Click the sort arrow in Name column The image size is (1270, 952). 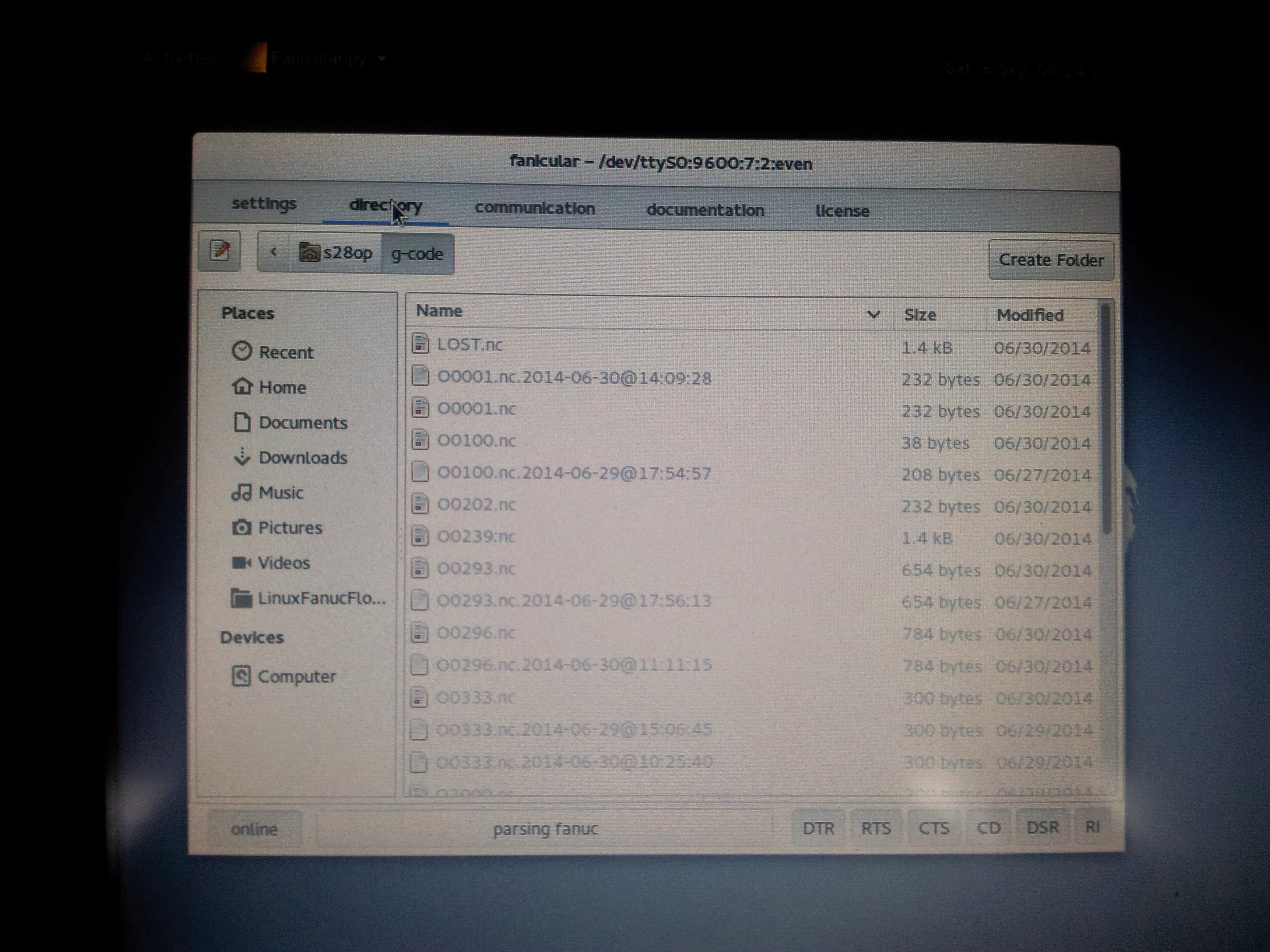pyautogui.click(x=873, y=314)
